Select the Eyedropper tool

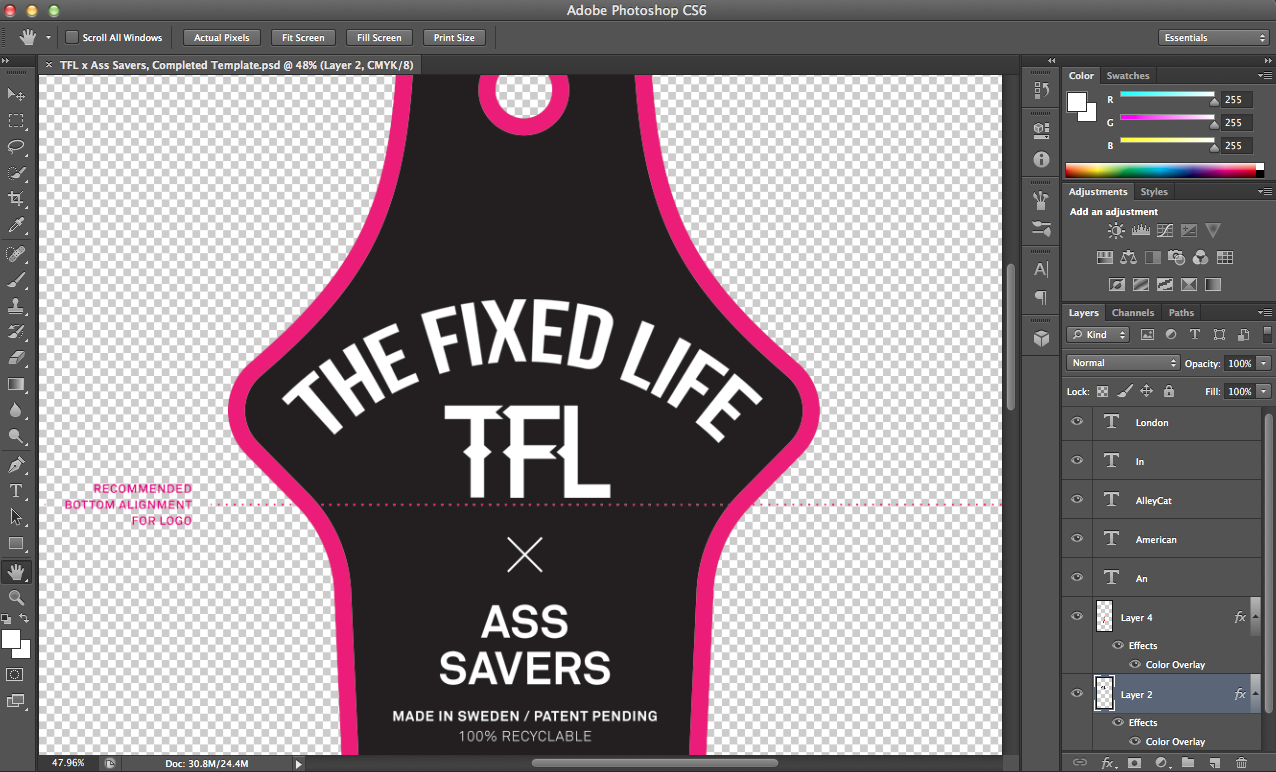pyautogui.click(x=16, y=226)
